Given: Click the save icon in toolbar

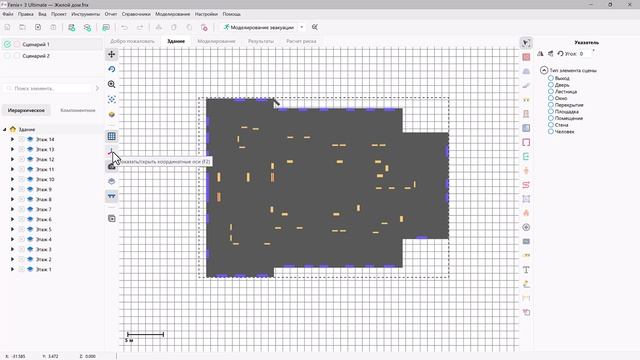Looking at the screenshot, I should [38, 27].
